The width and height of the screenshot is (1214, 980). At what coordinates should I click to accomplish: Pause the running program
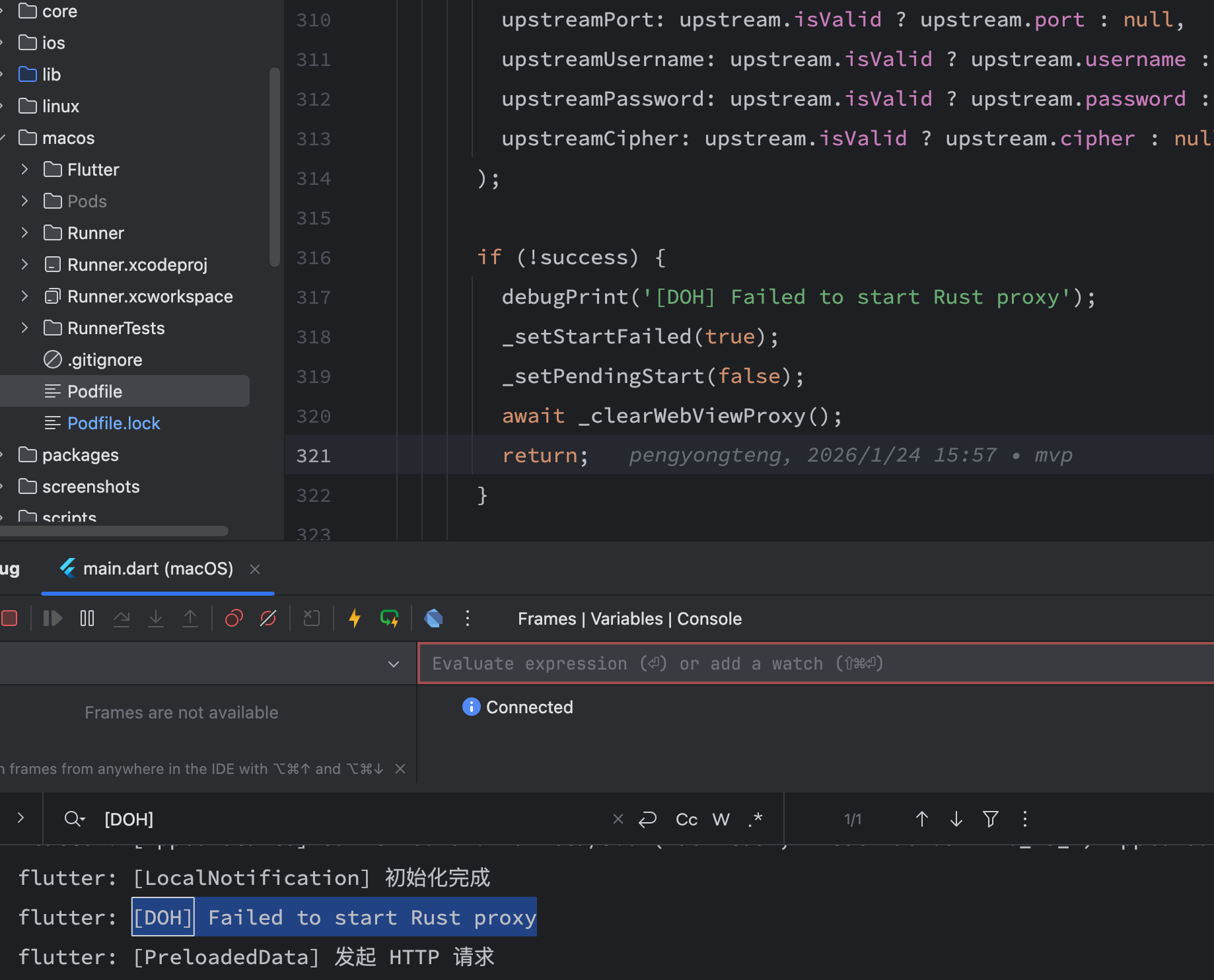[x=87, y=618]
